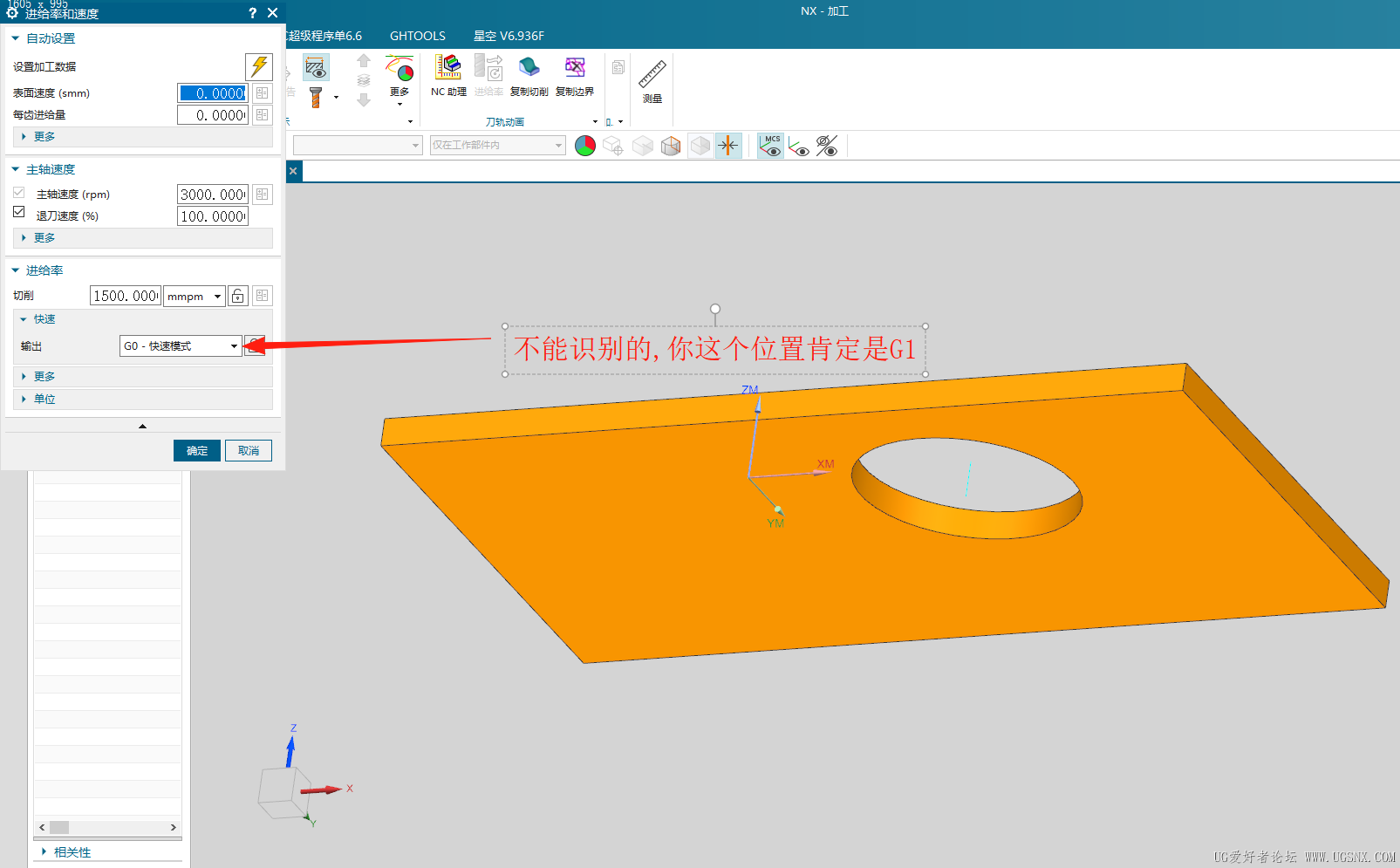Click the NC 助理 icon
The width and height of the screenshot is (1400, 868).
448,76
